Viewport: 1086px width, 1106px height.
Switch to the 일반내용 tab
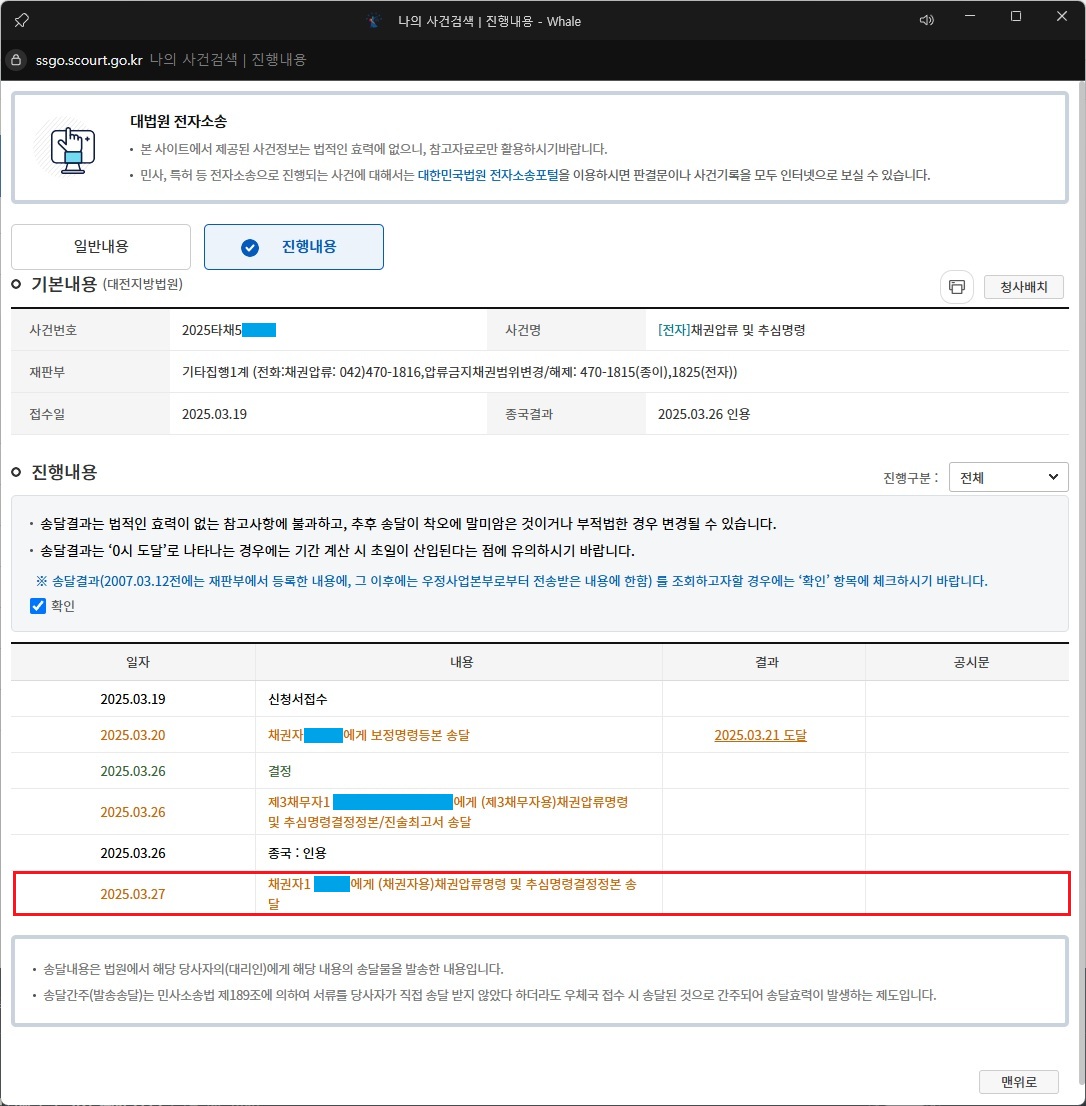[99, 246]
